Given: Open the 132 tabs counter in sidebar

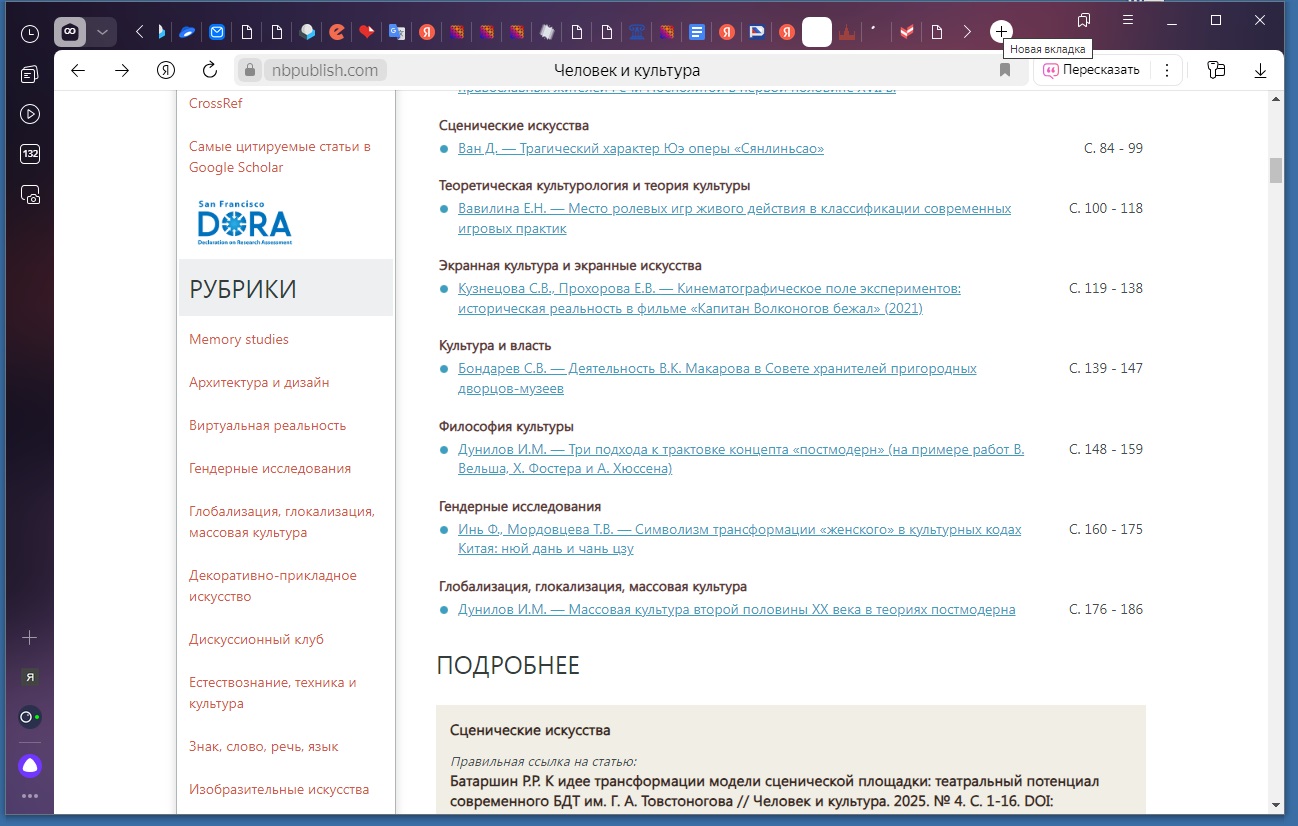Looking at the screenshot, I should point(30,154).
